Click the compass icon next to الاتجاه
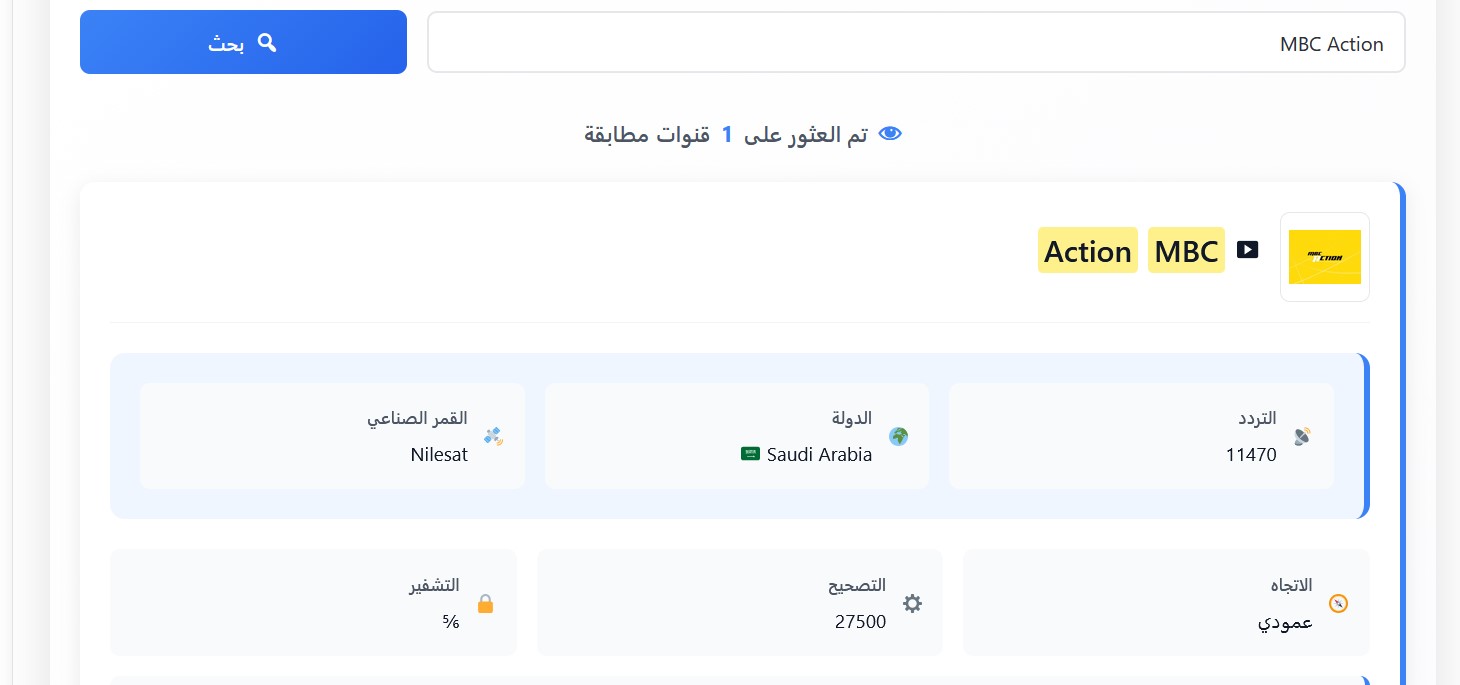This screenshot has width=1460, height=685. coord(1338,603)
